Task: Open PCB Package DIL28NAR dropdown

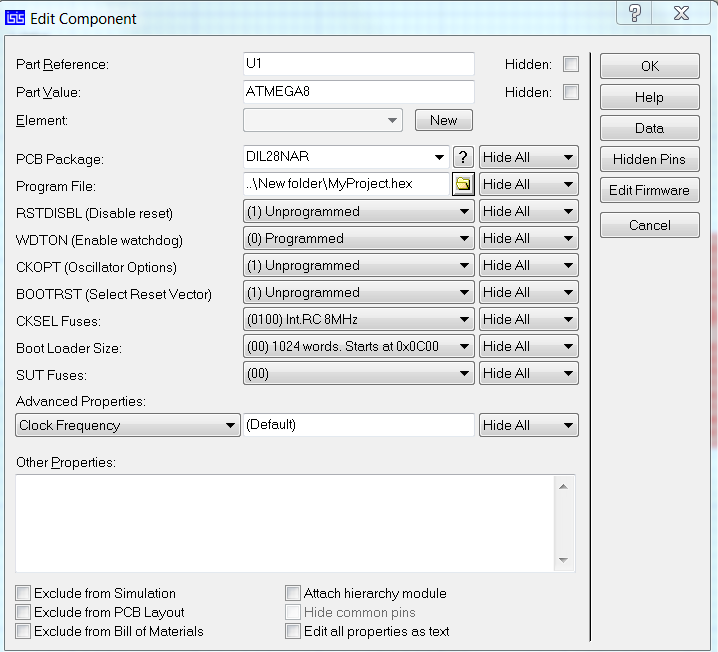Action: click(346, 157)
